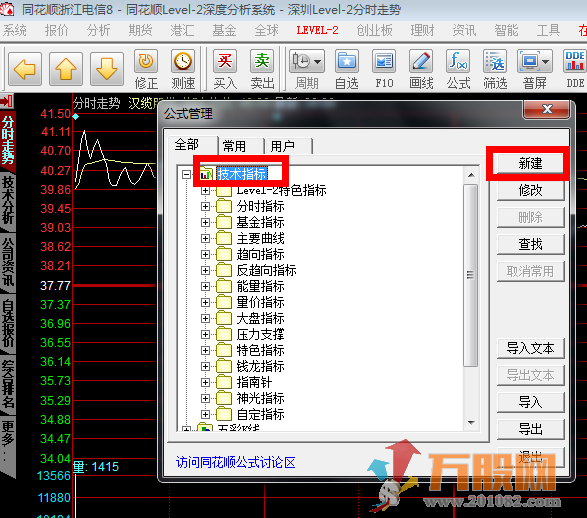Switch to the 常用 tab
Image resolution: width=587 pixels, height=518 pixels.
pos(240,146)
